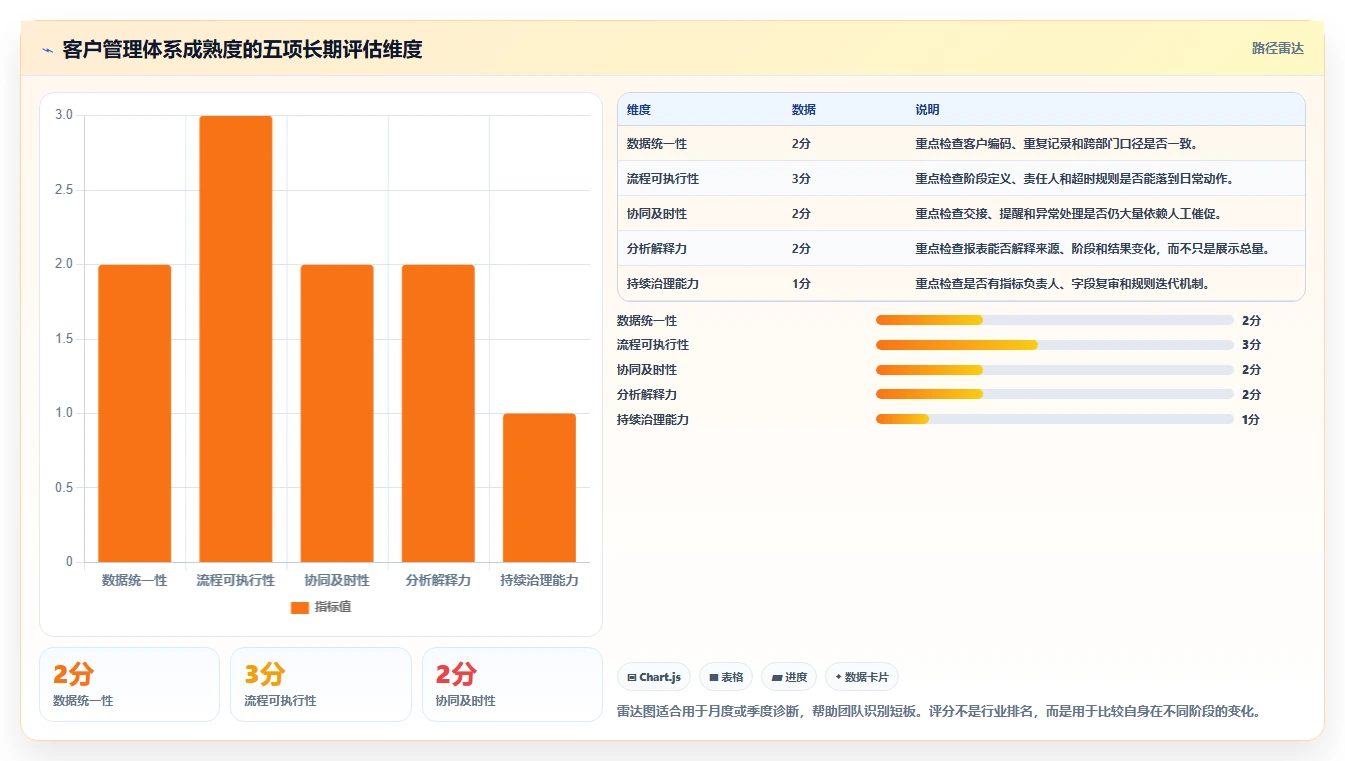Screen dimensions: 1345x761
Task: Click the 流程可执行性 progress bar
Action: [1054, 345]
